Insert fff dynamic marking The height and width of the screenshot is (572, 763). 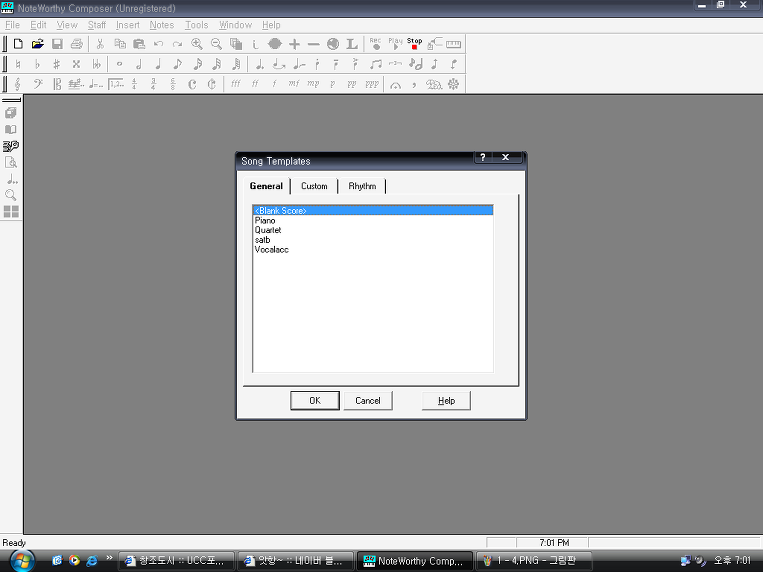coord(236,84)
